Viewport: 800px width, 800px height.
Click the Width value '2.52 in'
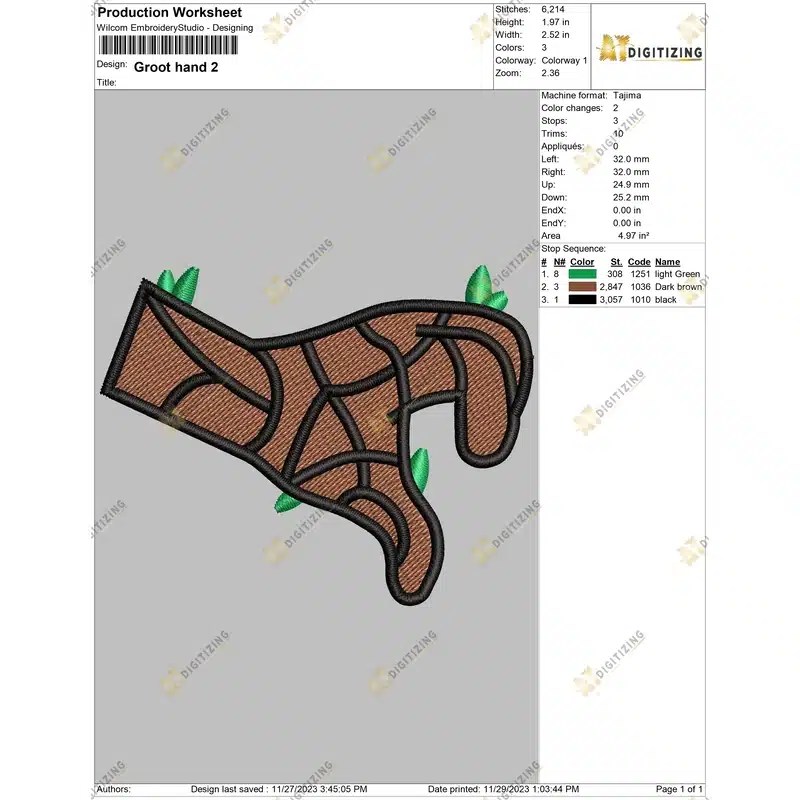click(555, 35)
